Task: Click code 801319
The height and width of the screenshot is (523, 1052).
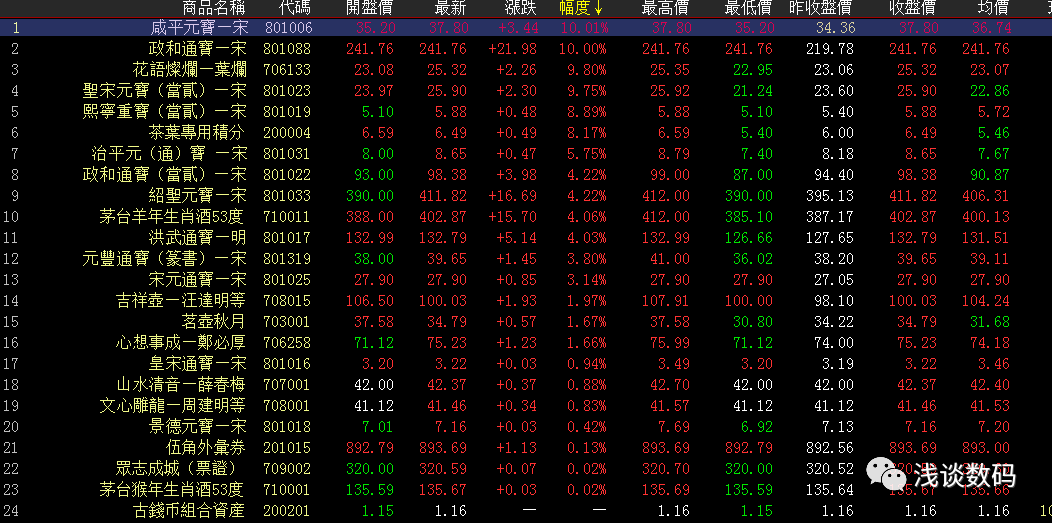Action: [x=288, y=258]
